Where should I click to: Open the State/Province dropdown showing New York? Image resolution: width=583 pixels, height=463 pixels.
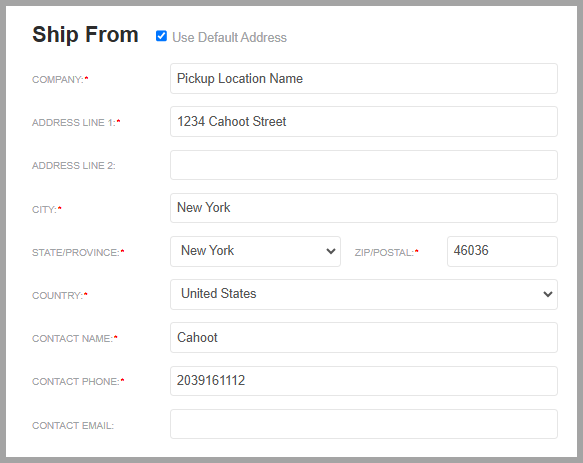pos(255,251)
